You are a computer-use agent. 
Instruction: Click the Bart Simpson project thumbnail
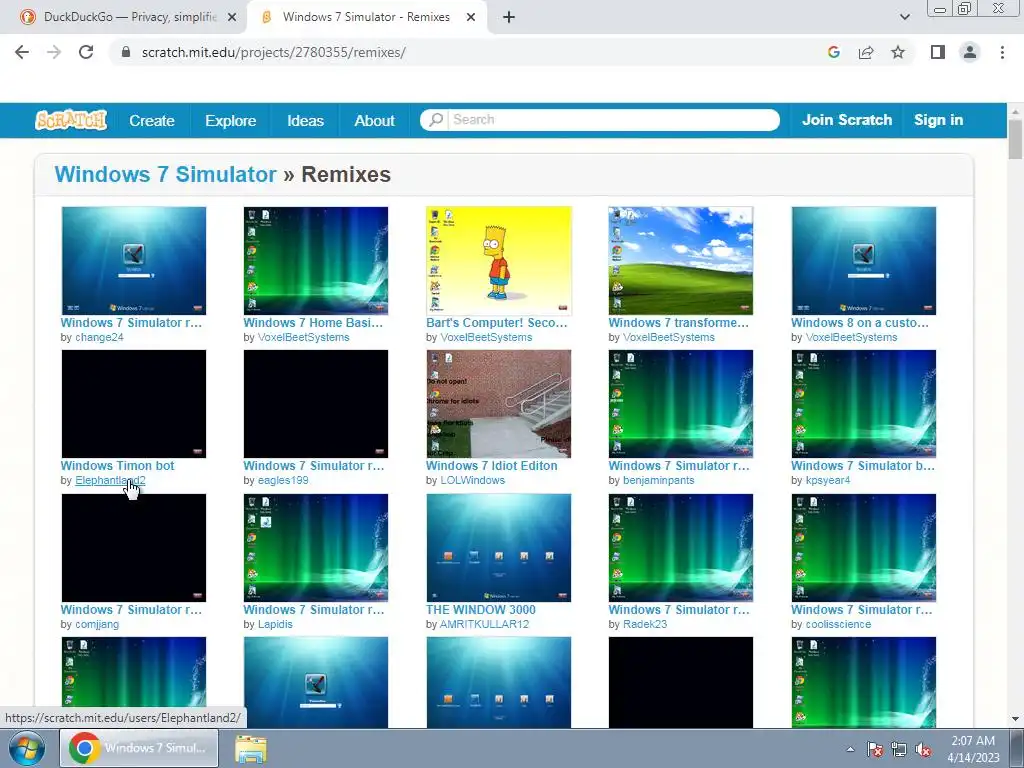tap(498, 261)
